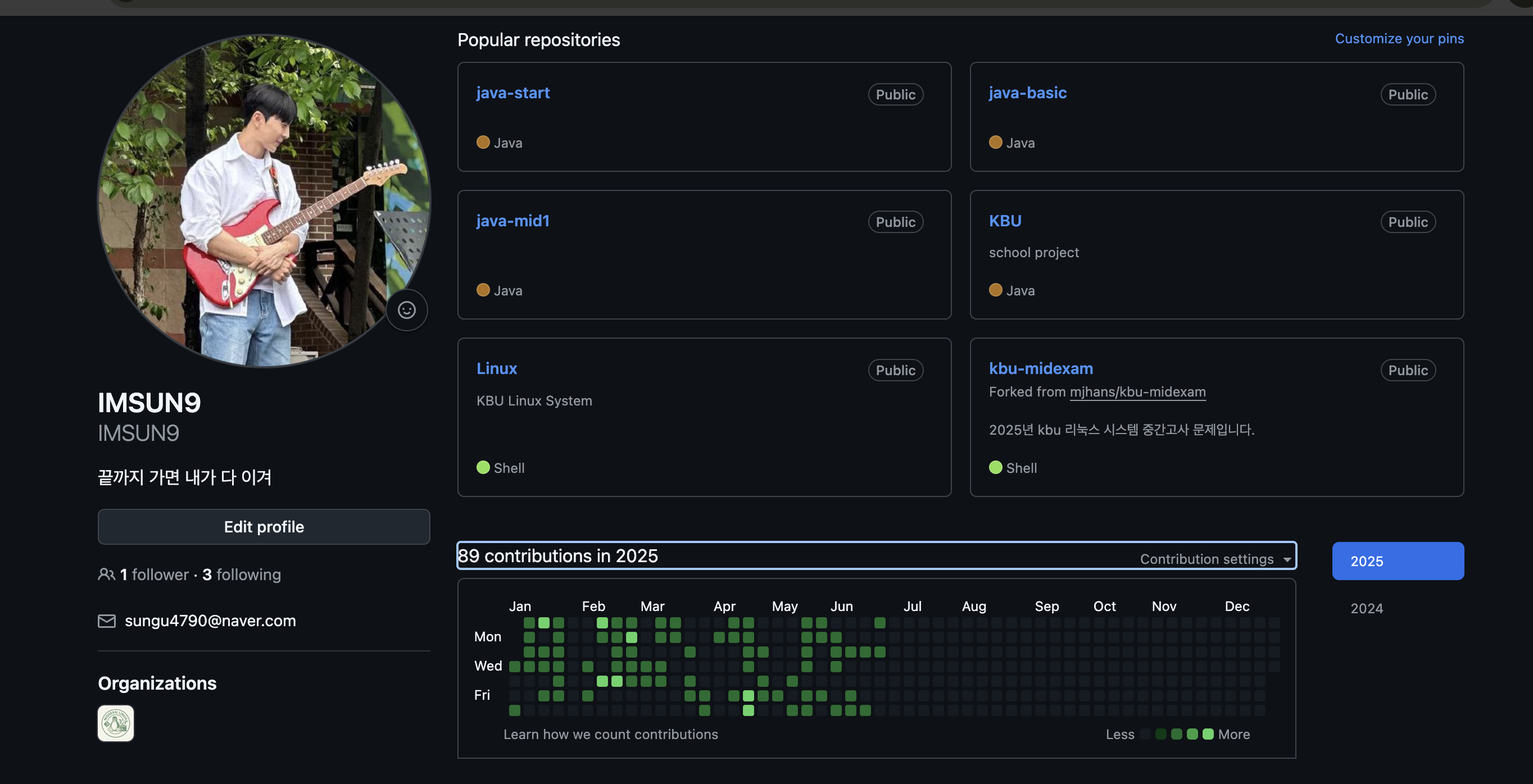The image size is (1533, 784).
Task: Click the set status smiley icon
Action: click(x=406, y=310)
